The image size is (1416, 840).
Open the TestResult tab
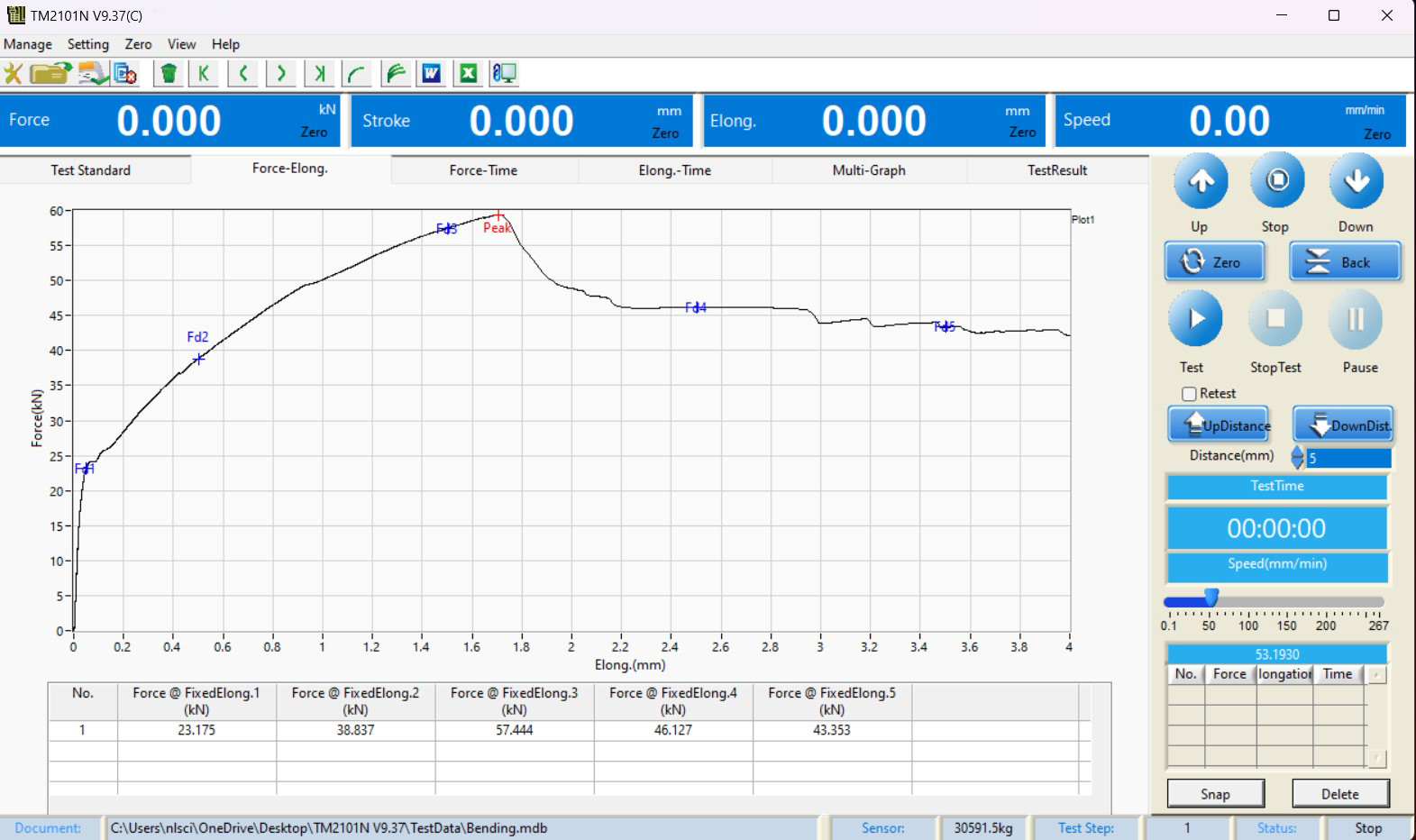(x=1056, y=170)
